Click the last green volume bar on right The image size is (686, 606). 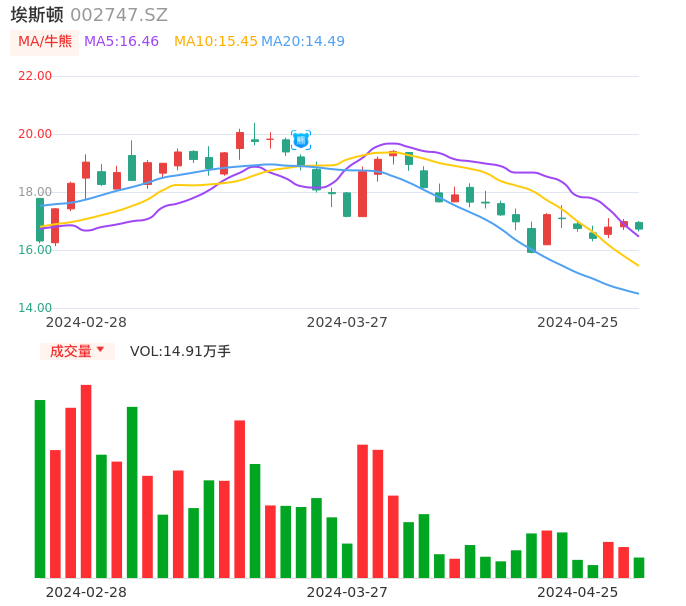point(639,567)
